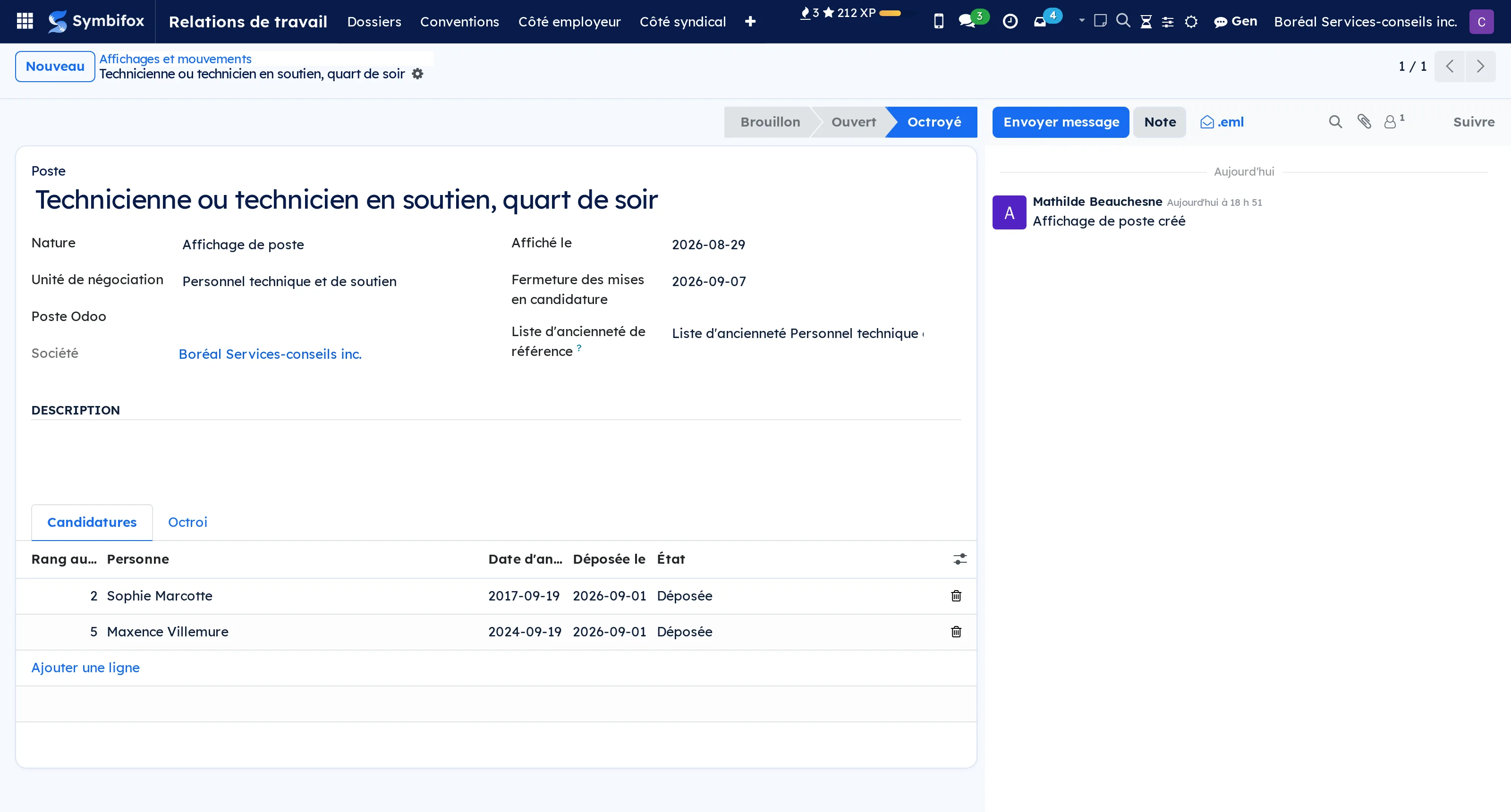1511x812 pixels.
Task: Open attachments paperclip in chatter
Action: [x=1364, y=122]
